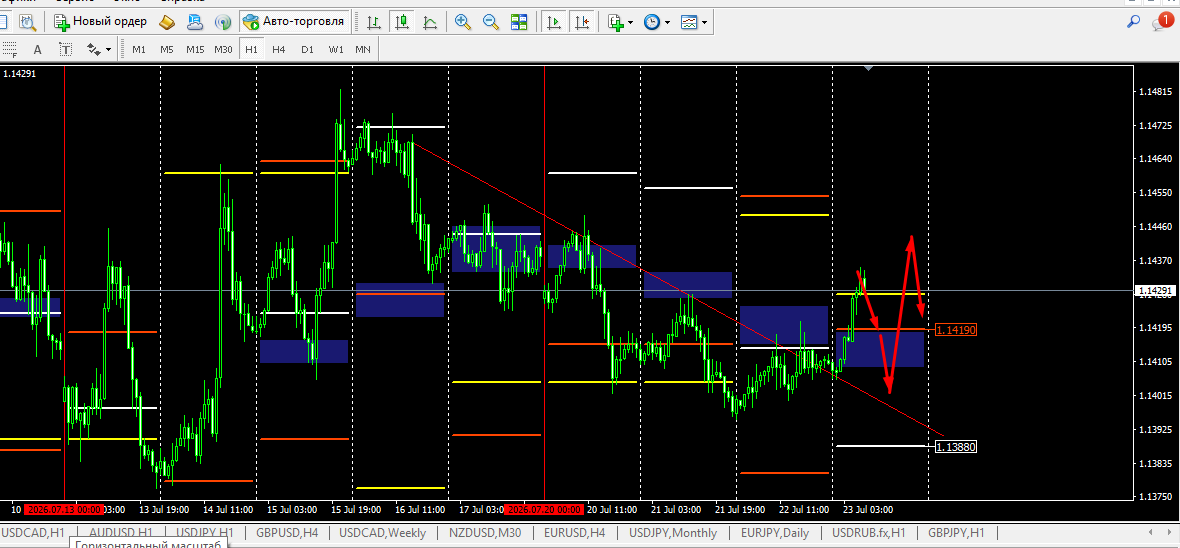Click the 2026.07.20 00:00 date marker

[x=544, y=510]
